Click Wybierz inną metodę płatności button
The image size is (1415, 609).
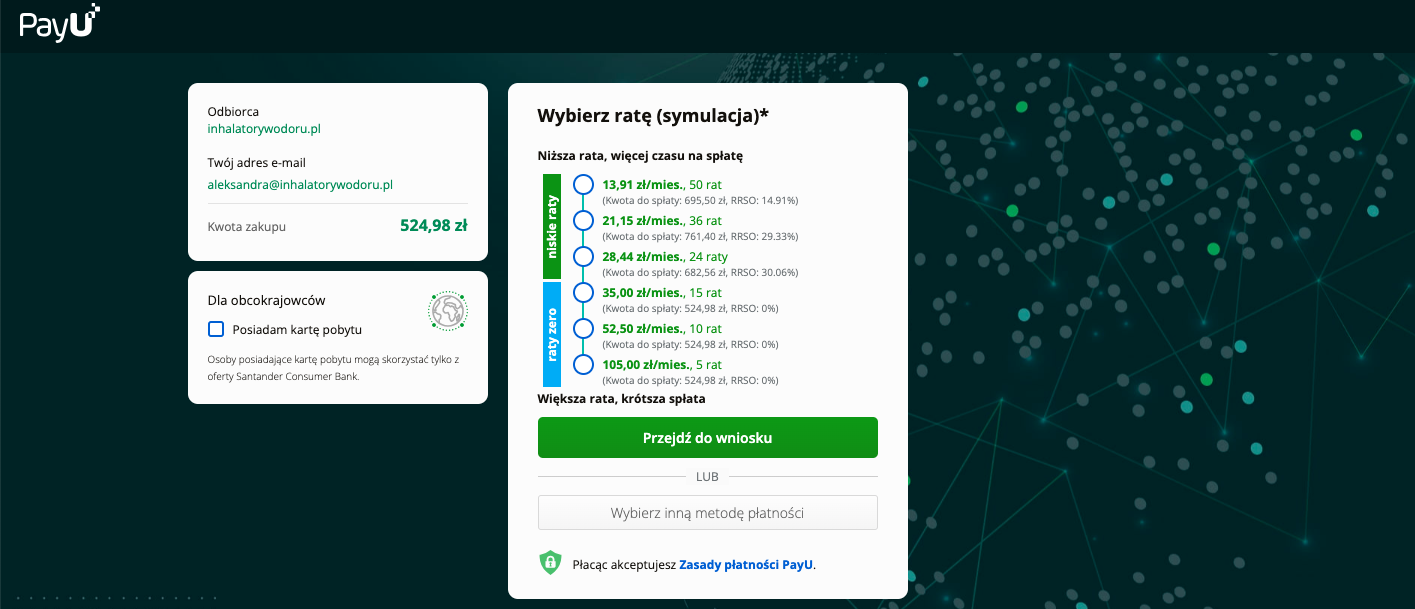(707, 513)
